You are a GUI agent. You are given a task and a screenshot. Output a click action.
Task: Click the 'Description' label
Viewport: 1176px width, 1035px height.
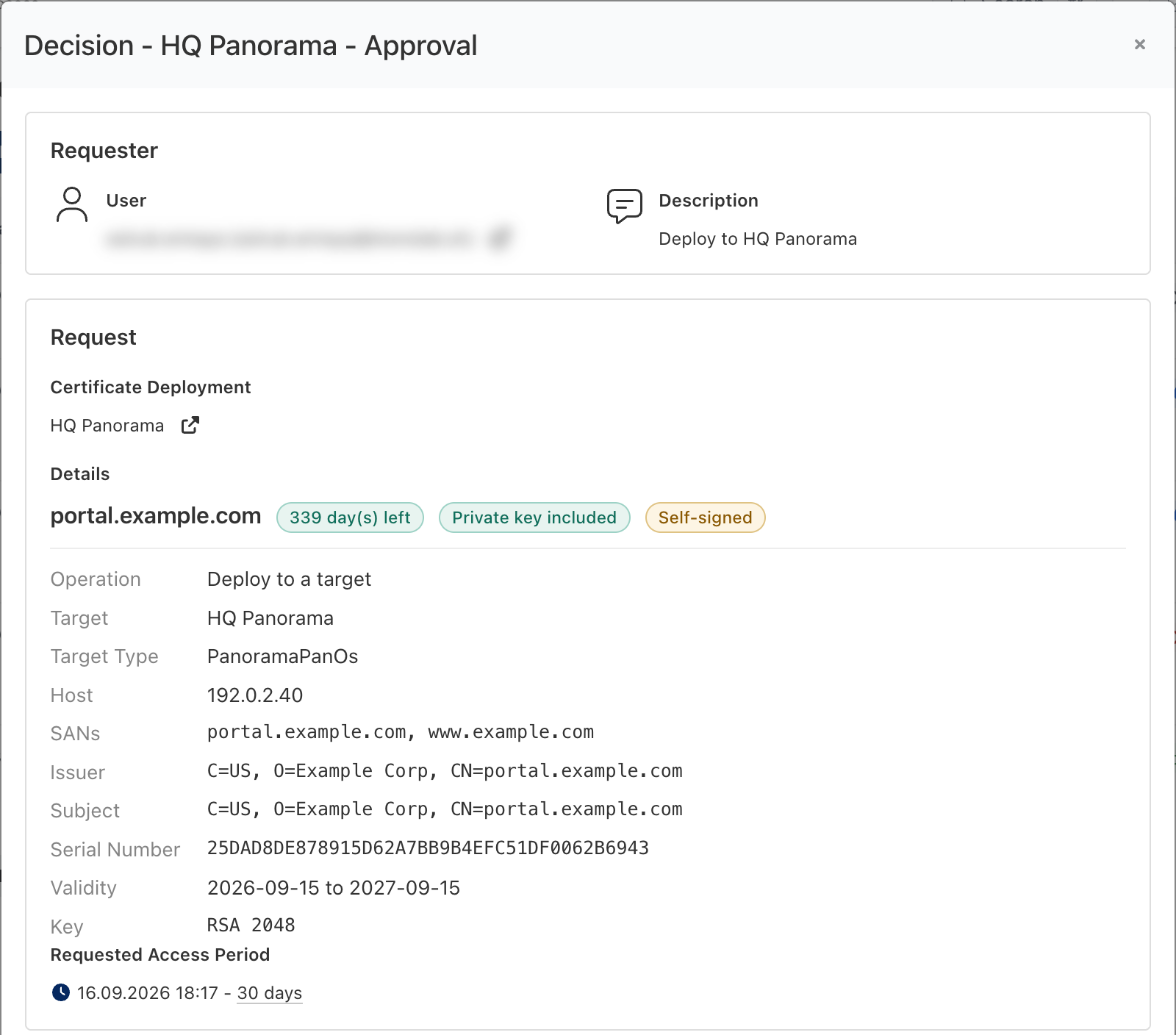click(708, 200)
